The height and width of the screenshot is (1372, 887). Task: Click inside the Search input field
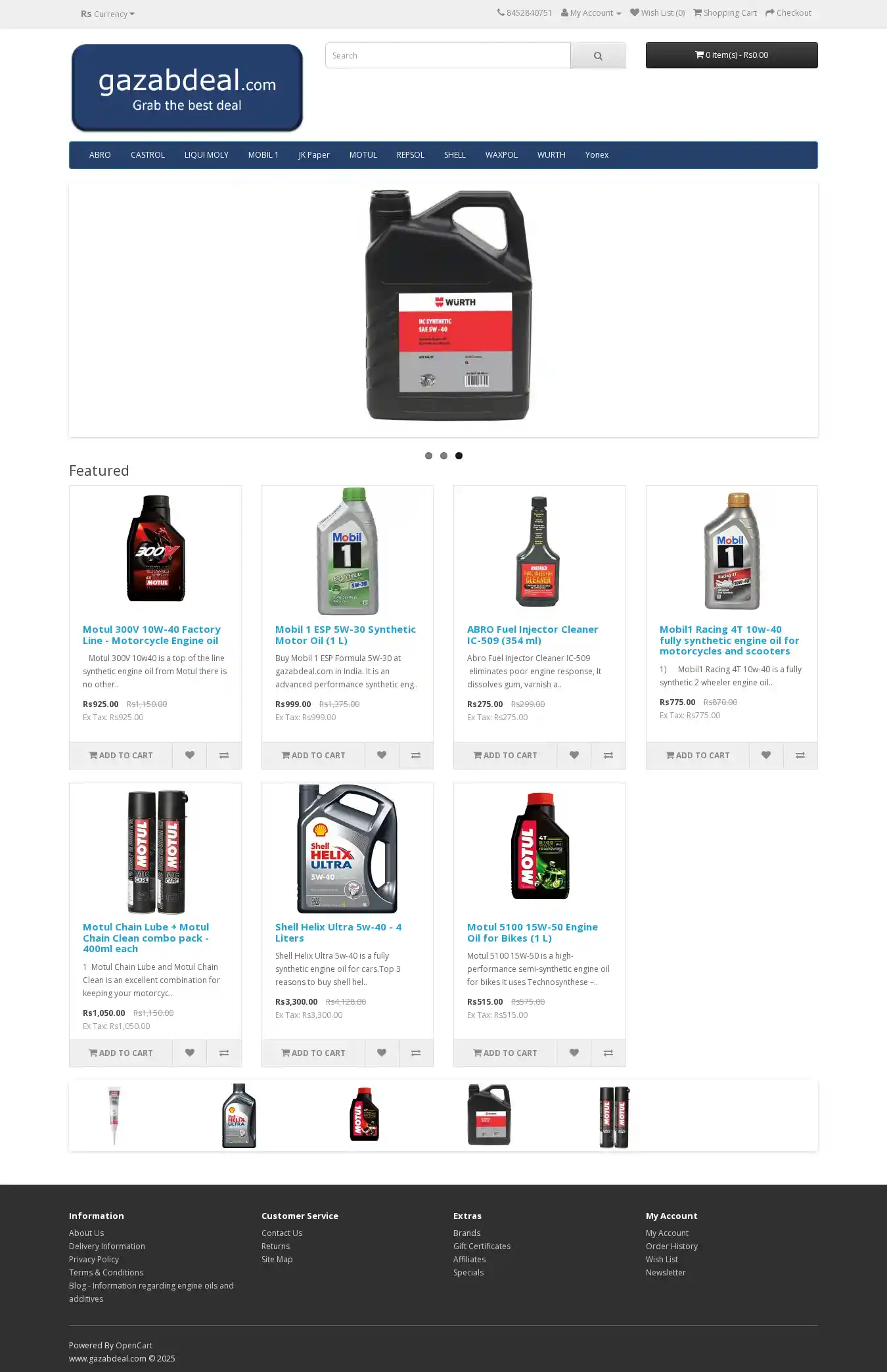447,56
